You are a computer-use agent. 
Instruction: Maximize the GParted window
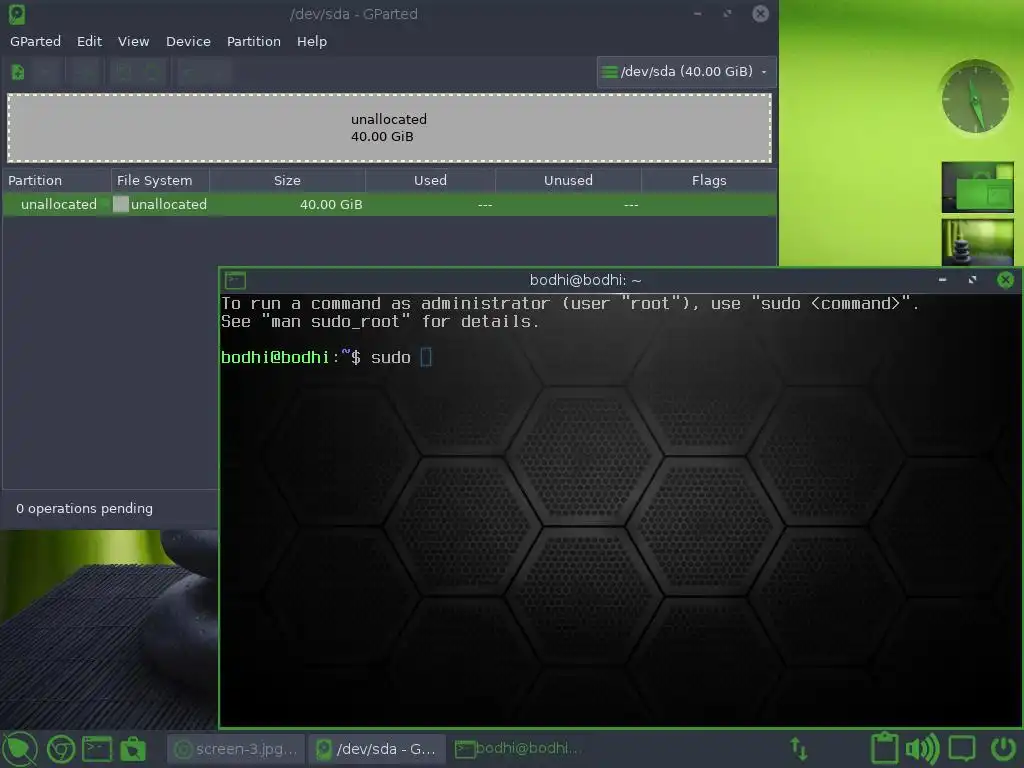pos(727,14)
